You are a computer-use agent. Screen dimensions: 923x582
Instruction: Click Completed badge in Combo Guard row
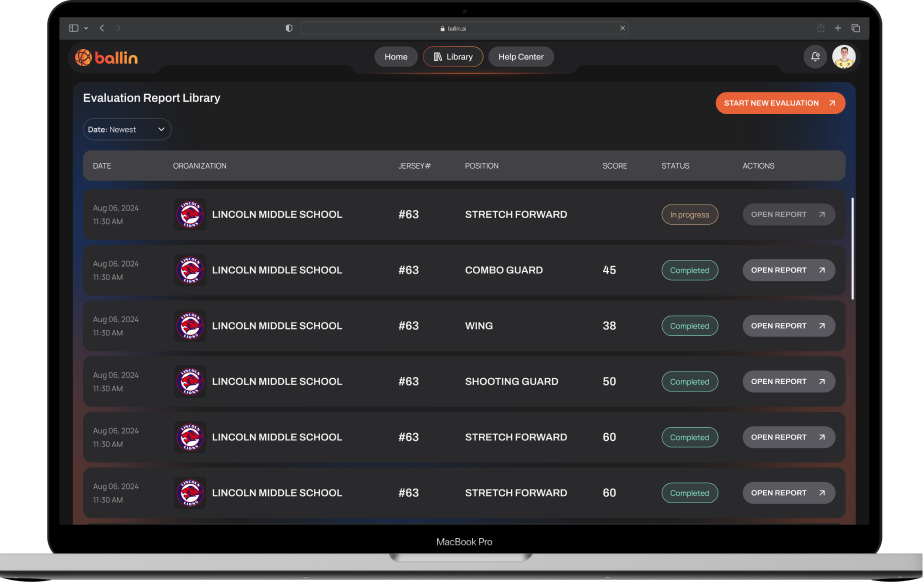689,270
